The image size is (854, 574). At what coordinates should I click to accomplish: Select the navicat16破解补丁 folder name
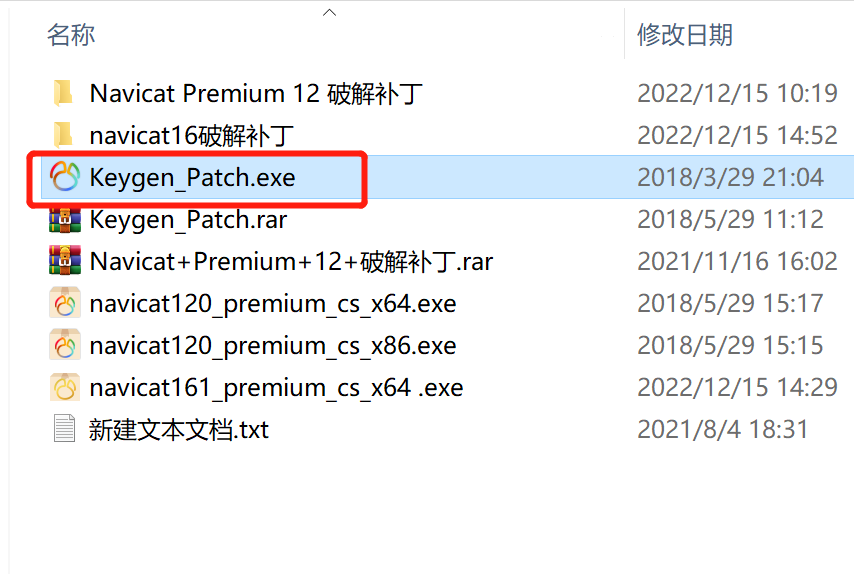[x=192, y=135]
